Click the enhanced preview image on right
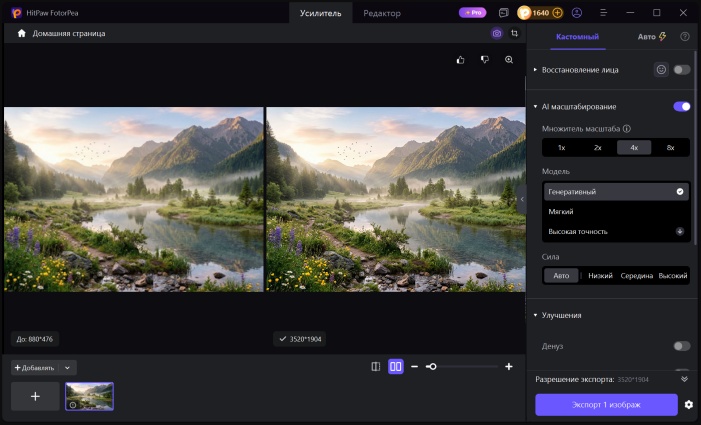 click(x=396, y=199)
